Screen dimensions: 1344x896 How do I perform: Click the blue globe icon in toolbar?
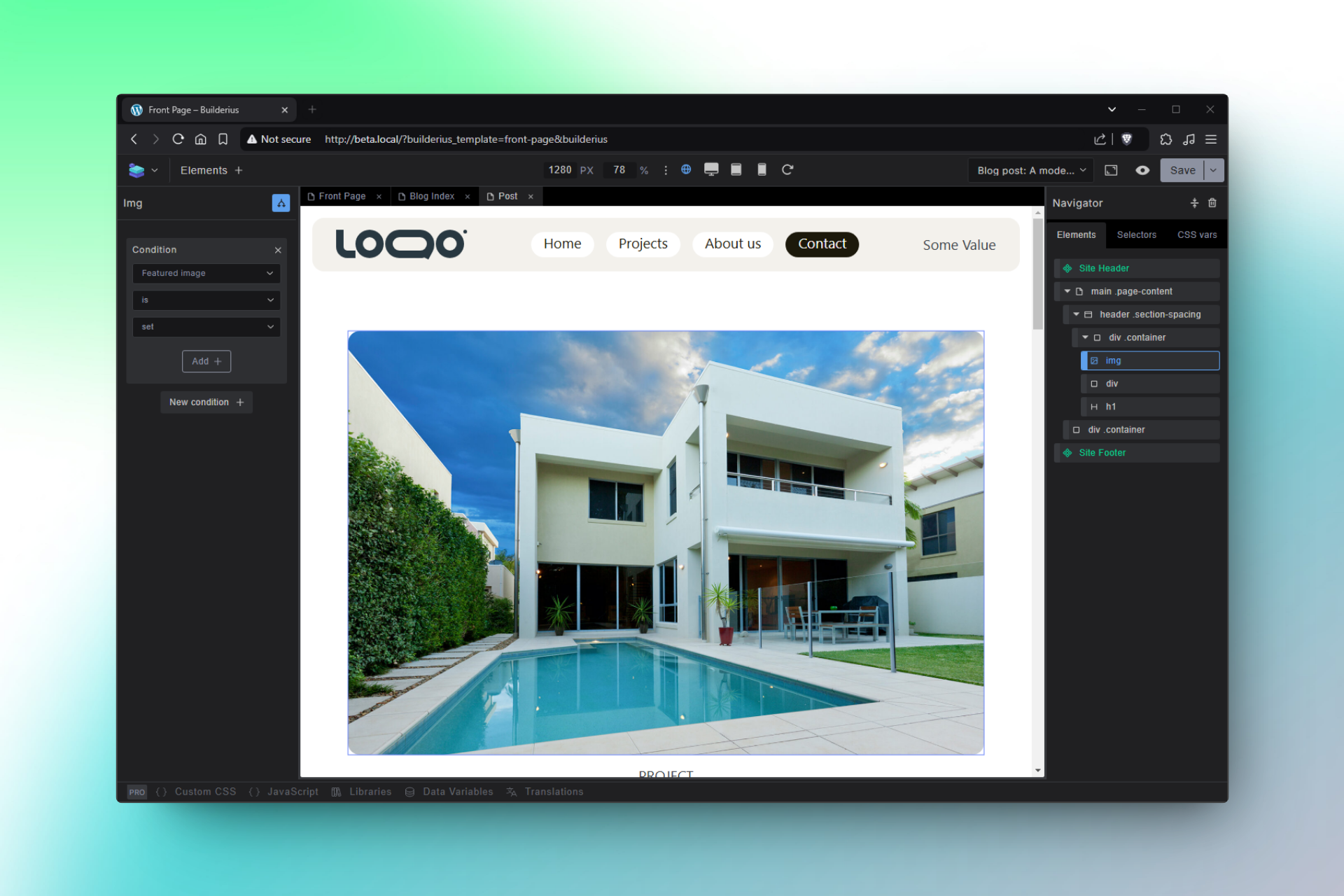coord(686,169)
